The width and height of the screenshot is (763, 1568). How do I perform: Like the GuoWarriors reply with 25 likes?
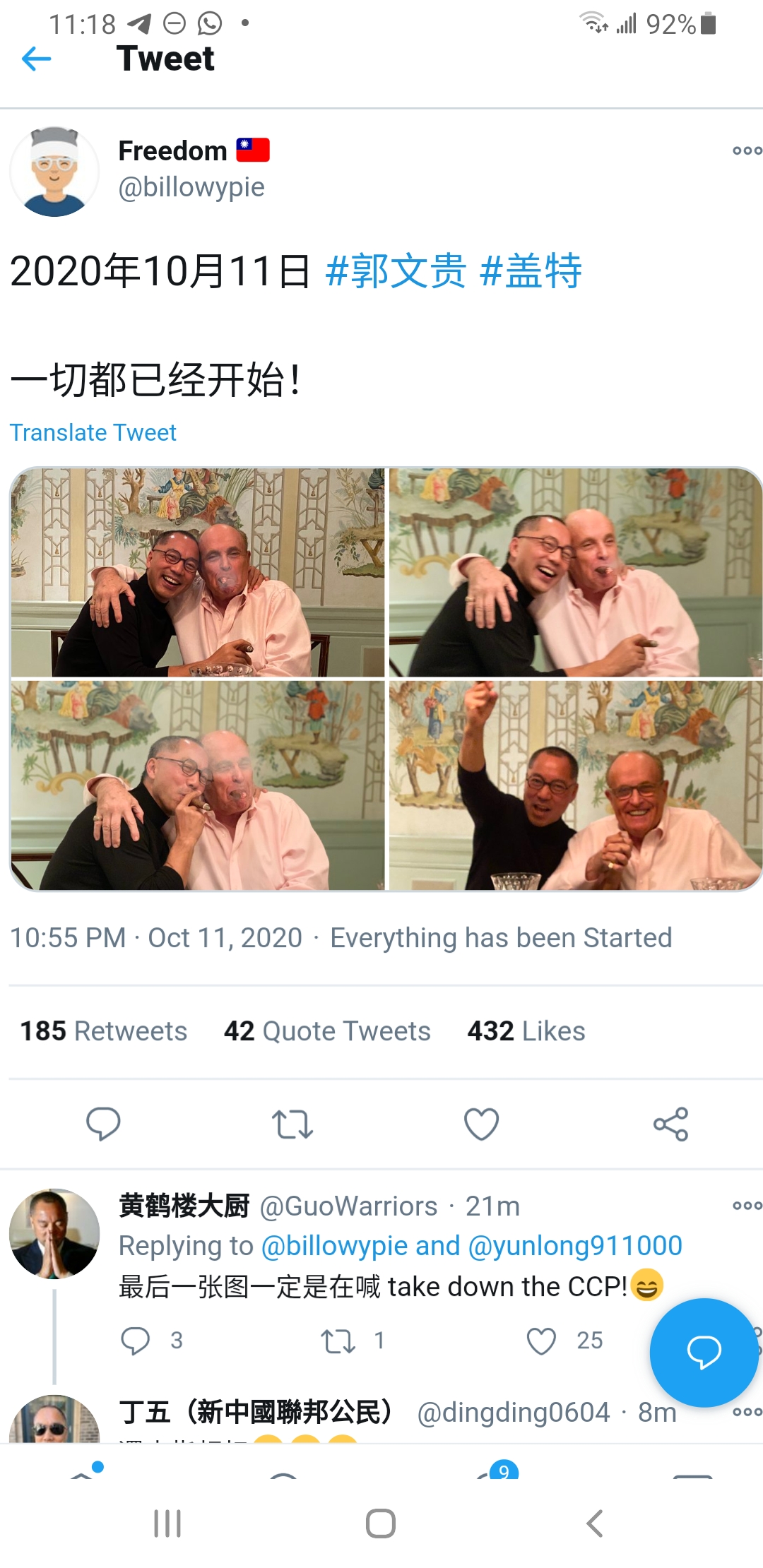[542, 1341]
